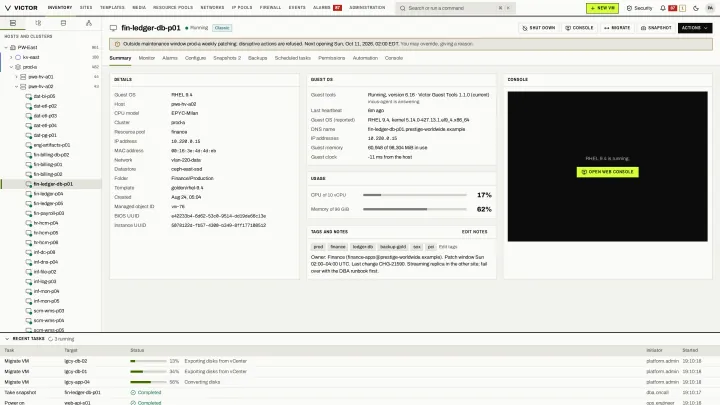Click VM icon next to dat-bi-p05

(x=28, y=96)
